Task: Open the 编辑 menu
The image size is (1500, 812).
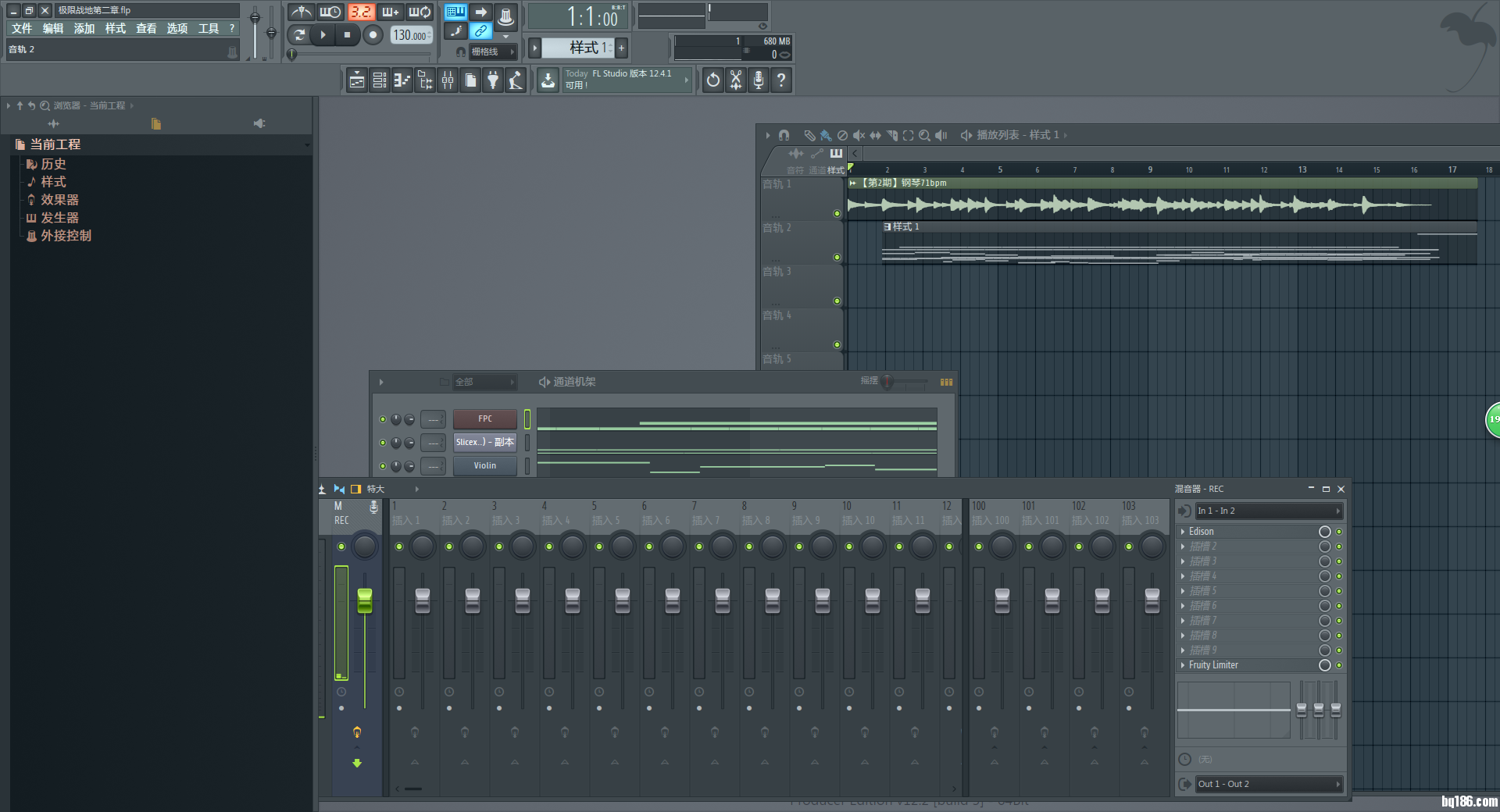Action: click(x=53, y=28)
